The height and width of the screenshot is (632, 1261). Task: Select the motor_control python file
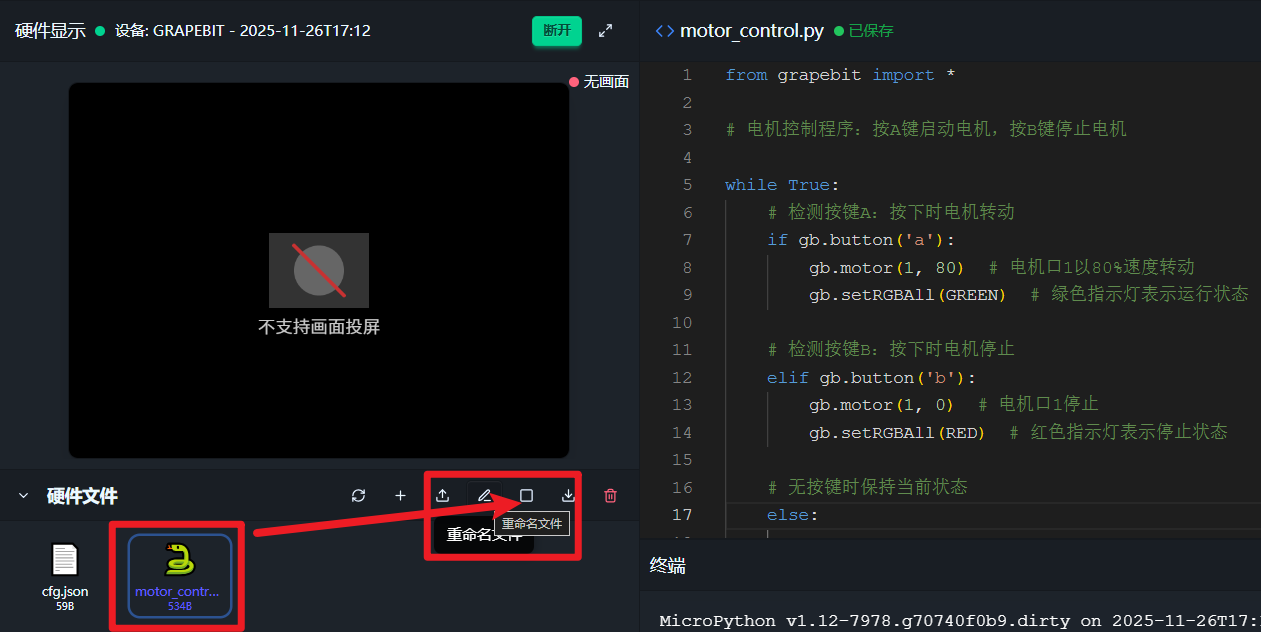(x=179, y=575)
